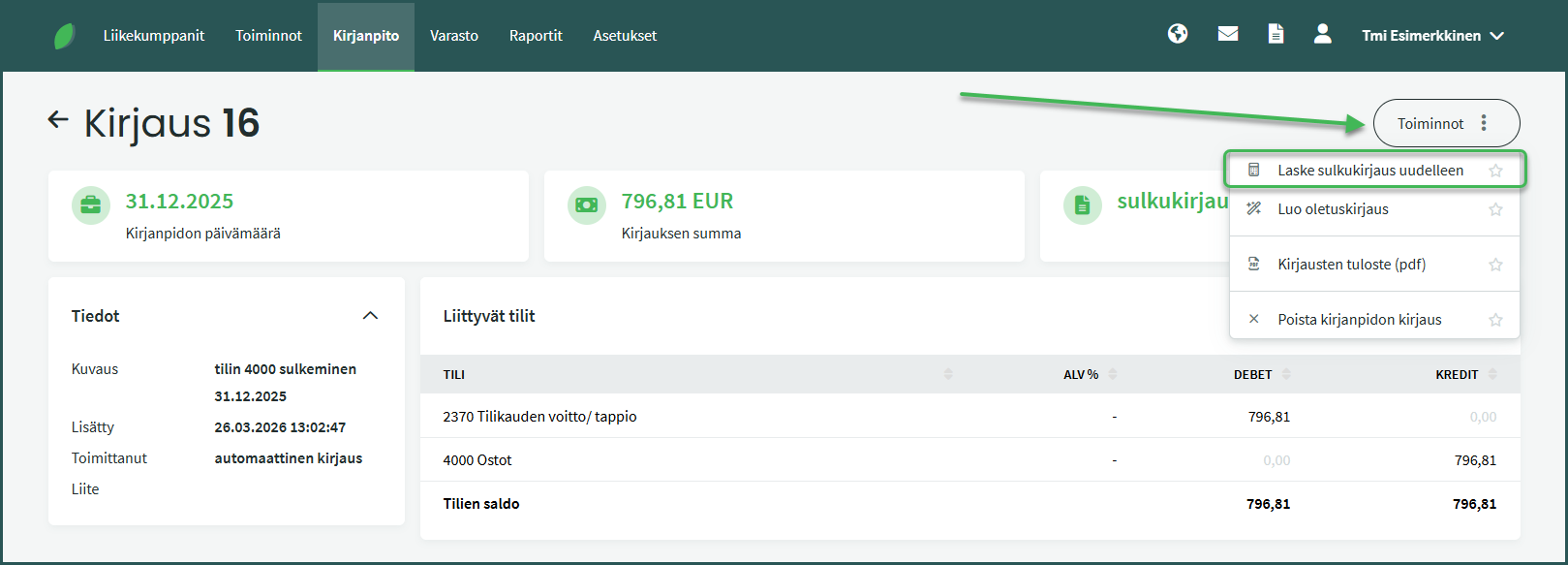Open the Liikekumppanit navigation link
1568x565 pixels.
[x=154, y=36]
